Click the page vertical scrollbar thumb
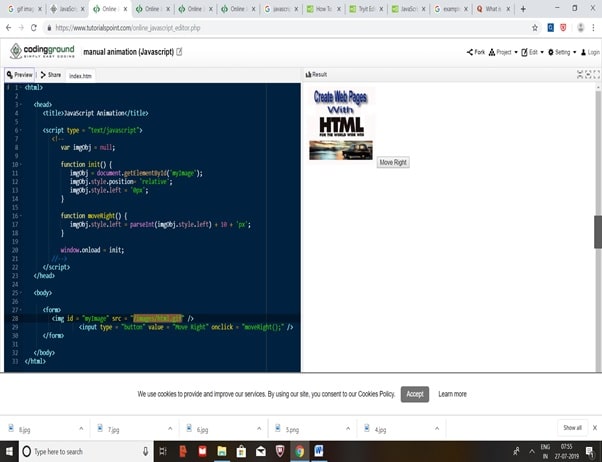 click(598, 232)
